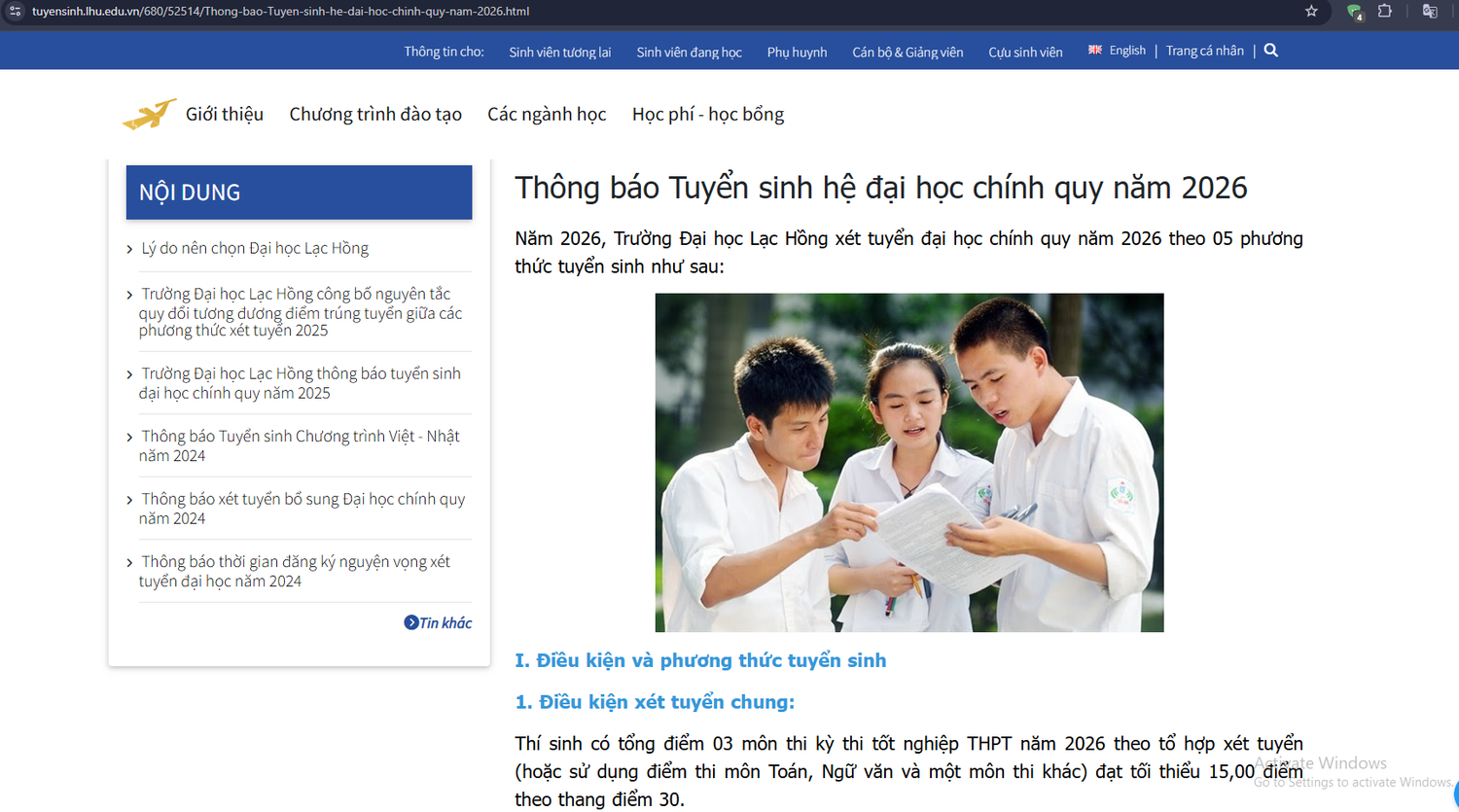Open the Sinh viên tương lai link

coord(560,53)
